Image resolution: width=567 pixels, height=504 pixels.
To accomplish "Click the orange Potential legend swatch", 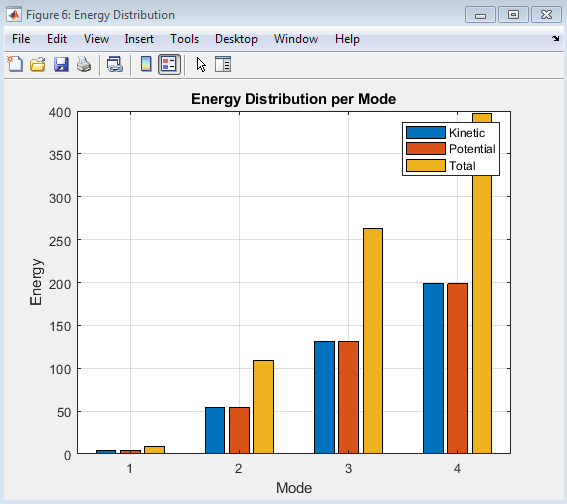I will 426,149.
